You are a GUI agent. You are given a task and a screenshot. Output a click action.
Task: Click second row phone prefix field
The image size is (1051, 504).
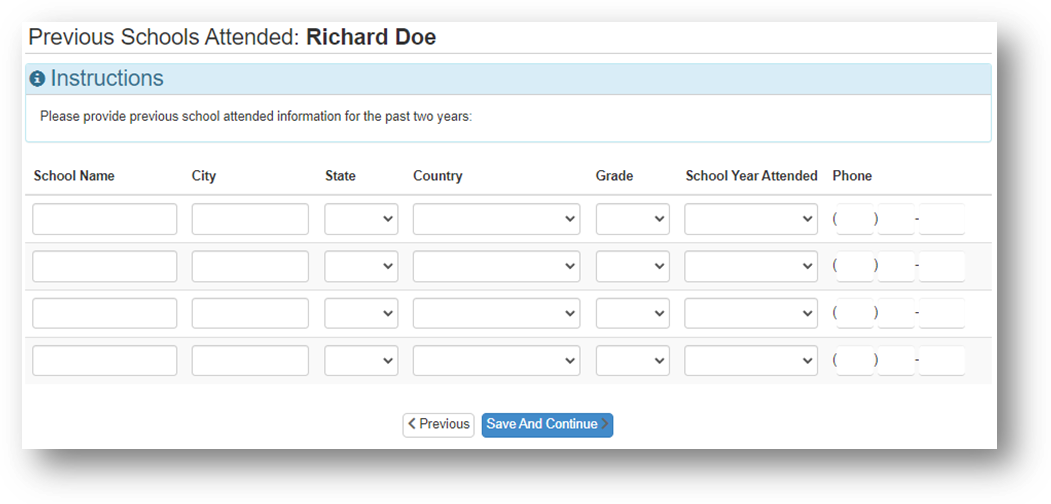896,266
